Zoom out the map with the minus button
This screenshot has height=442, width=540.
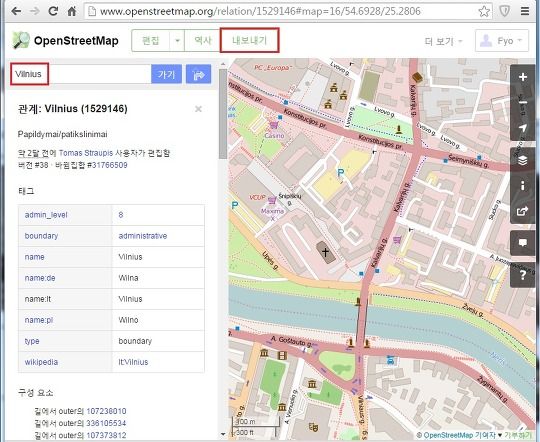(522, 102)
